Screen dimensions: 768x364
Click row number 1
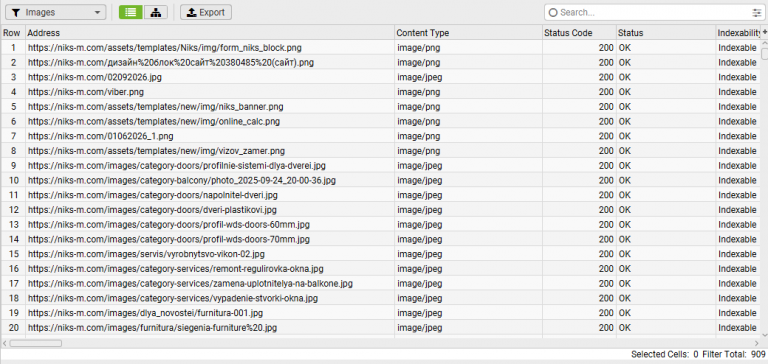[x=13, y=48]
